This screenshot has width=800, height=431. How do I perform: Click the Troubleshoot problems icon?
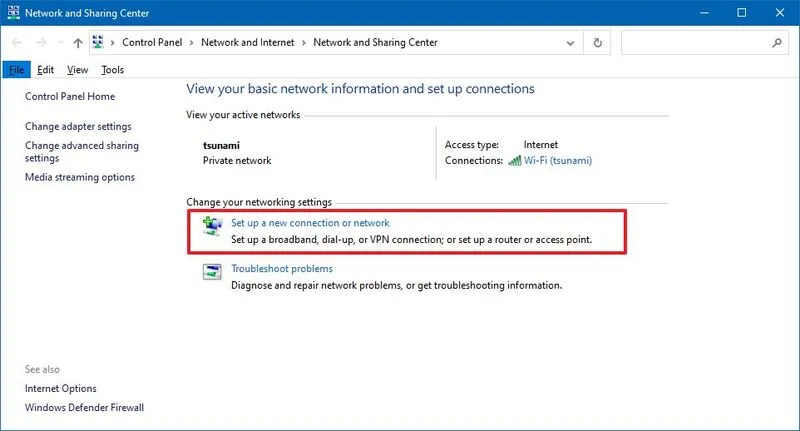pos(212,274)
